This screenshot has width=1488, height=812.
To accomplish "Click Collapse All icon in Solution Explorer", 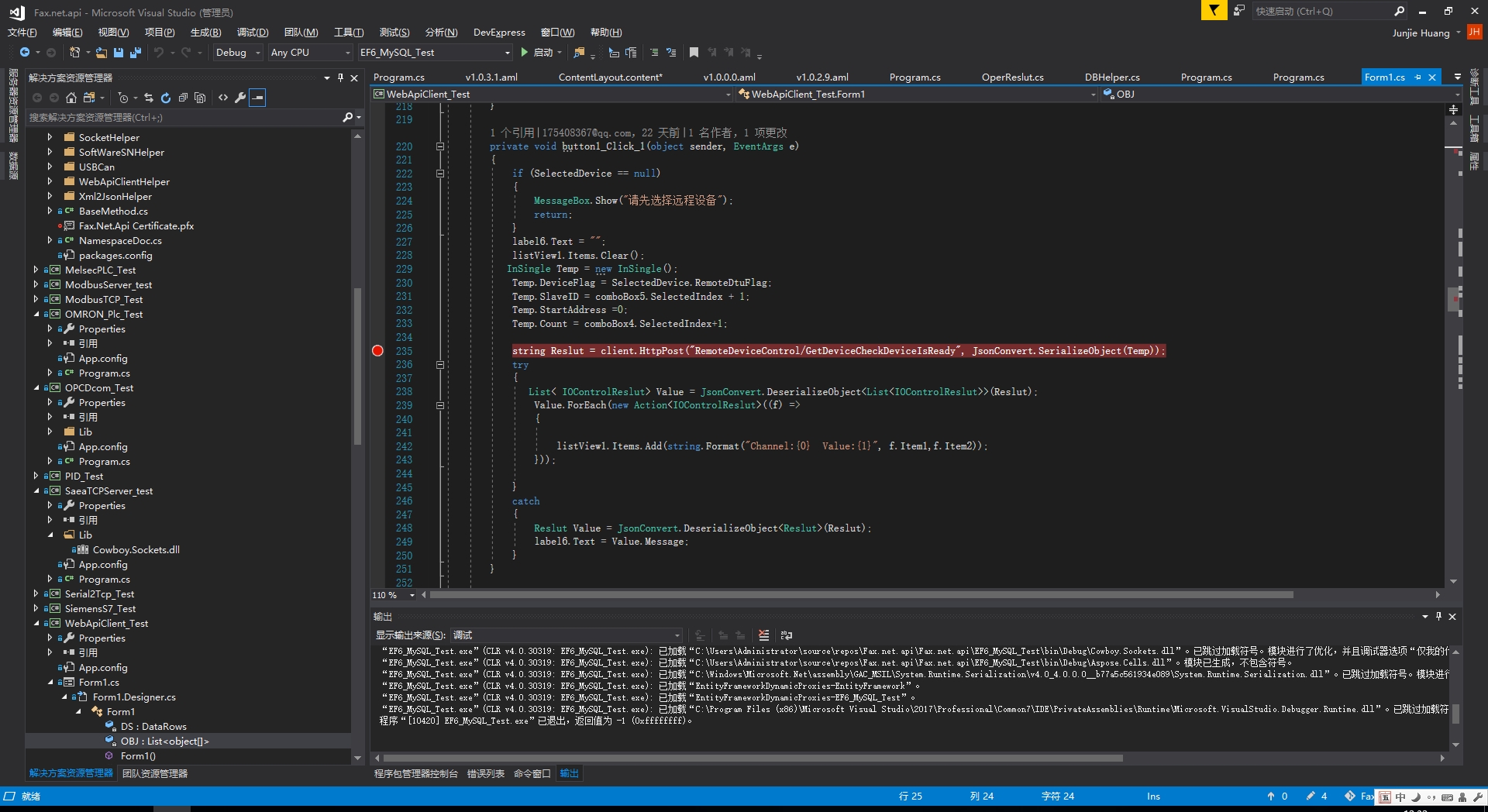I will point(183,98).
